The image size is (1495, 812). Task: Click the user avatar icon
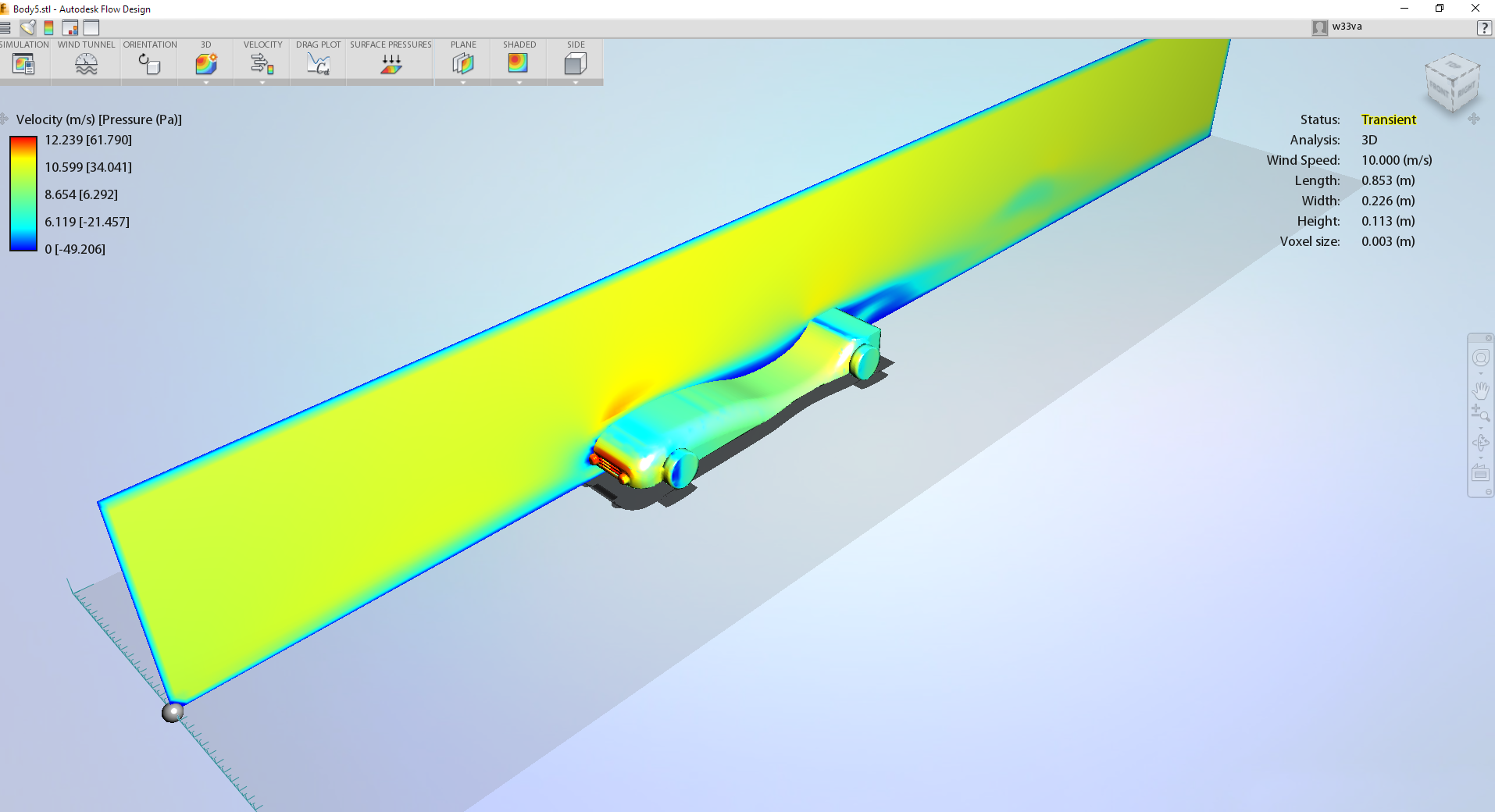pos(1319,27)
